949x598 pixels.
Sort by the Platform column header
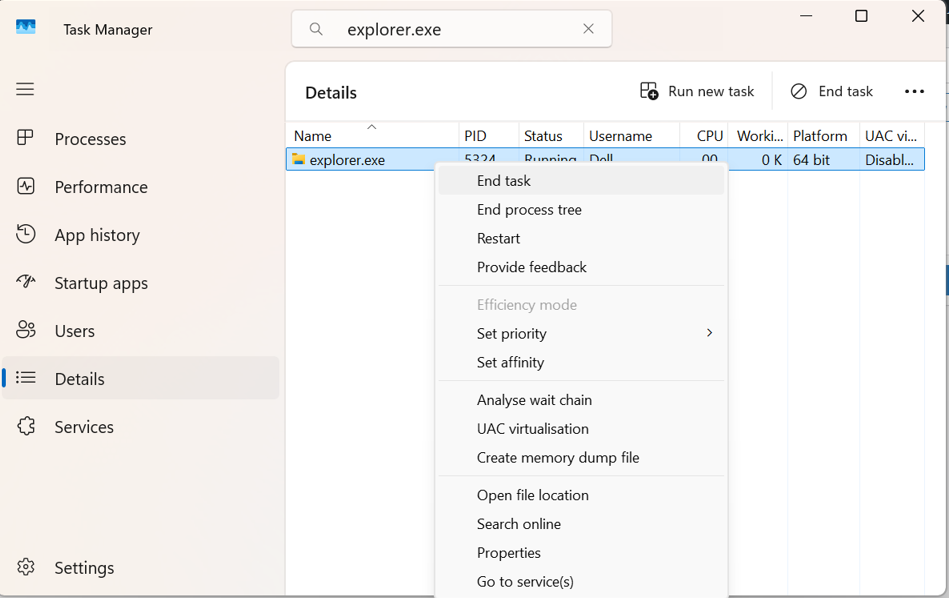[x=823, y=136]
